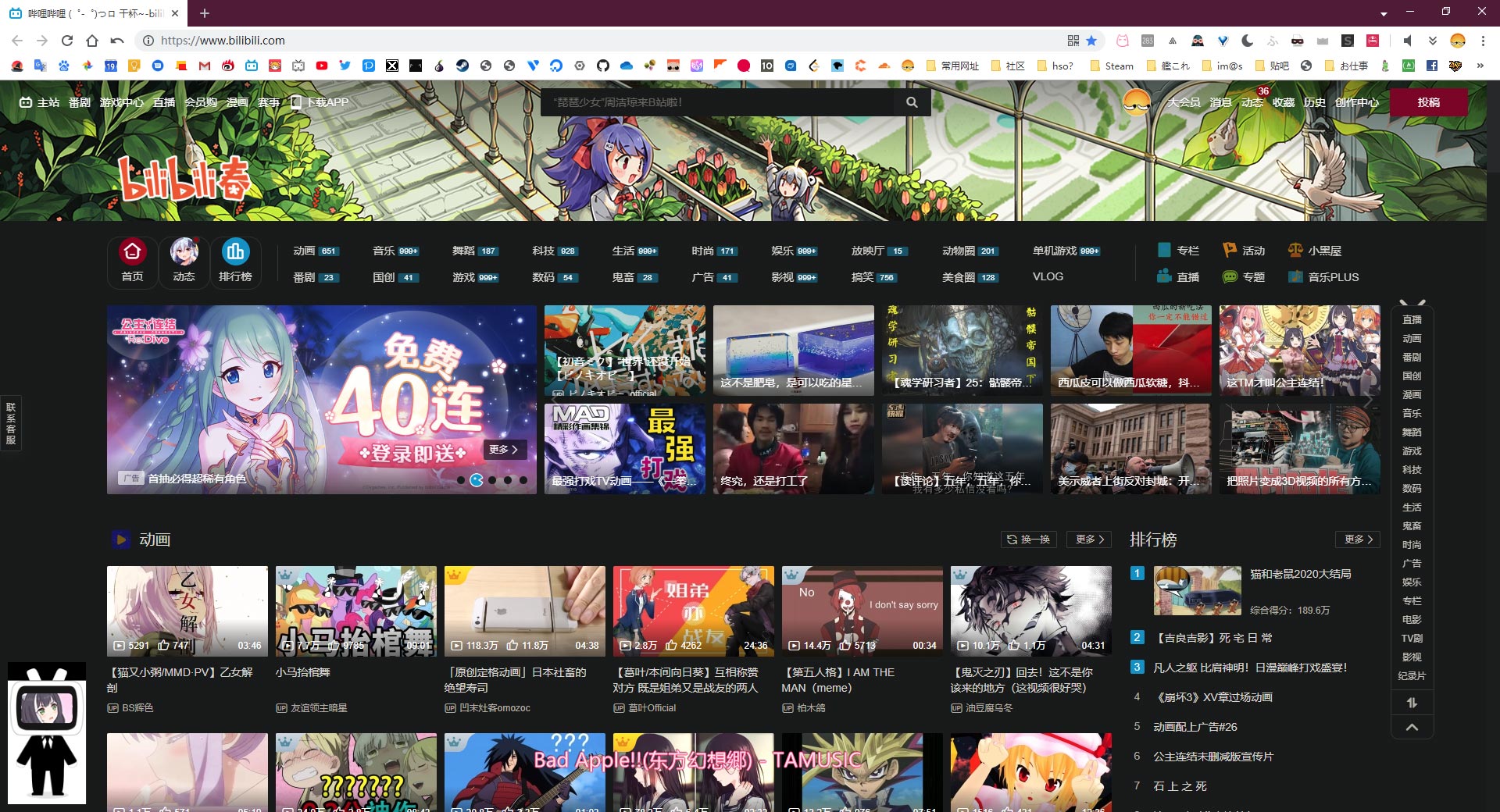Expand the tab search arrow in title bar
This screenshot has height=812, width=1500.
tap(1384, 14)
